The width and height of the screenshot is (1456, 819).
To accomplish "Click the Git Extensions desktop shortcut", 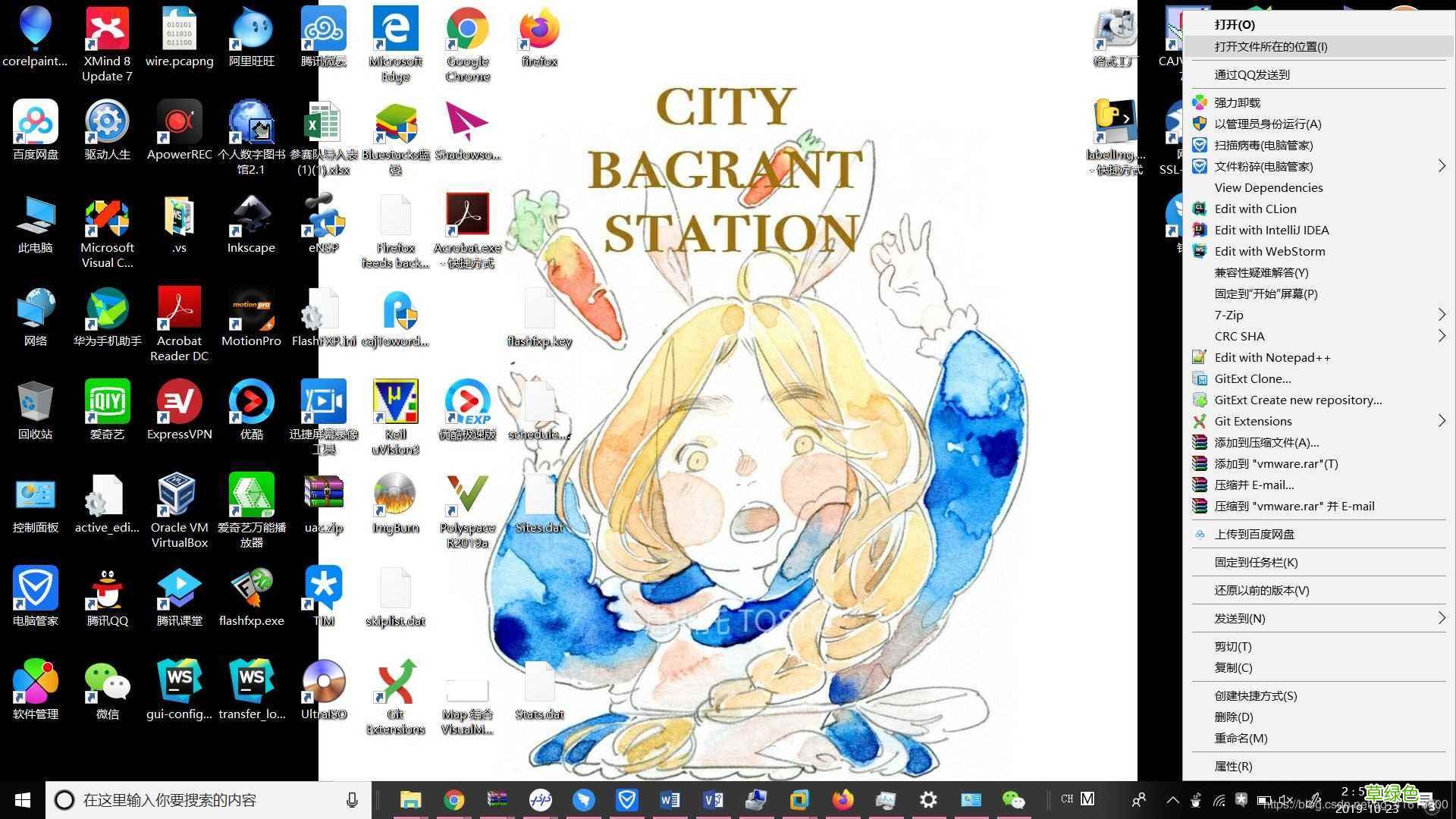I will coord(395,697).
